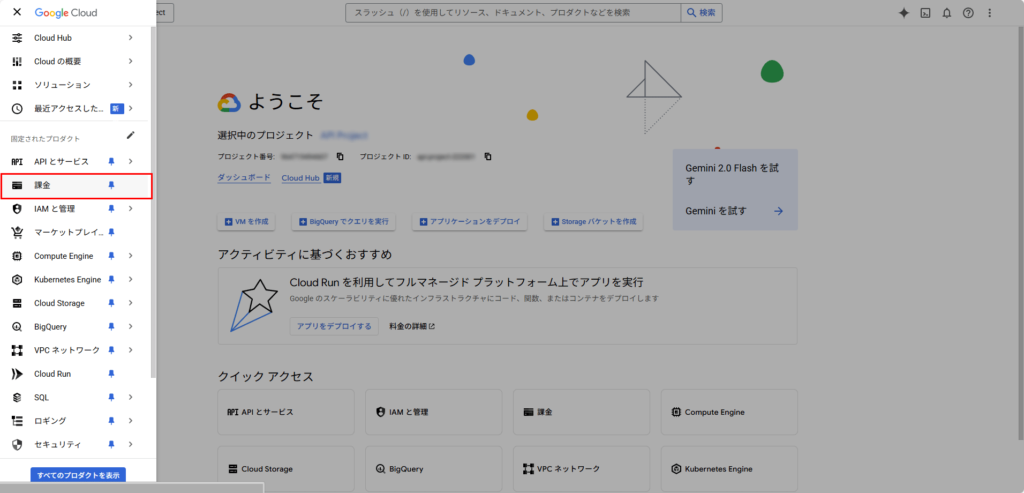1024x493 pixels.
Task: Select VPC ネットワーク label in navigation menu
Action: (67, 351)
